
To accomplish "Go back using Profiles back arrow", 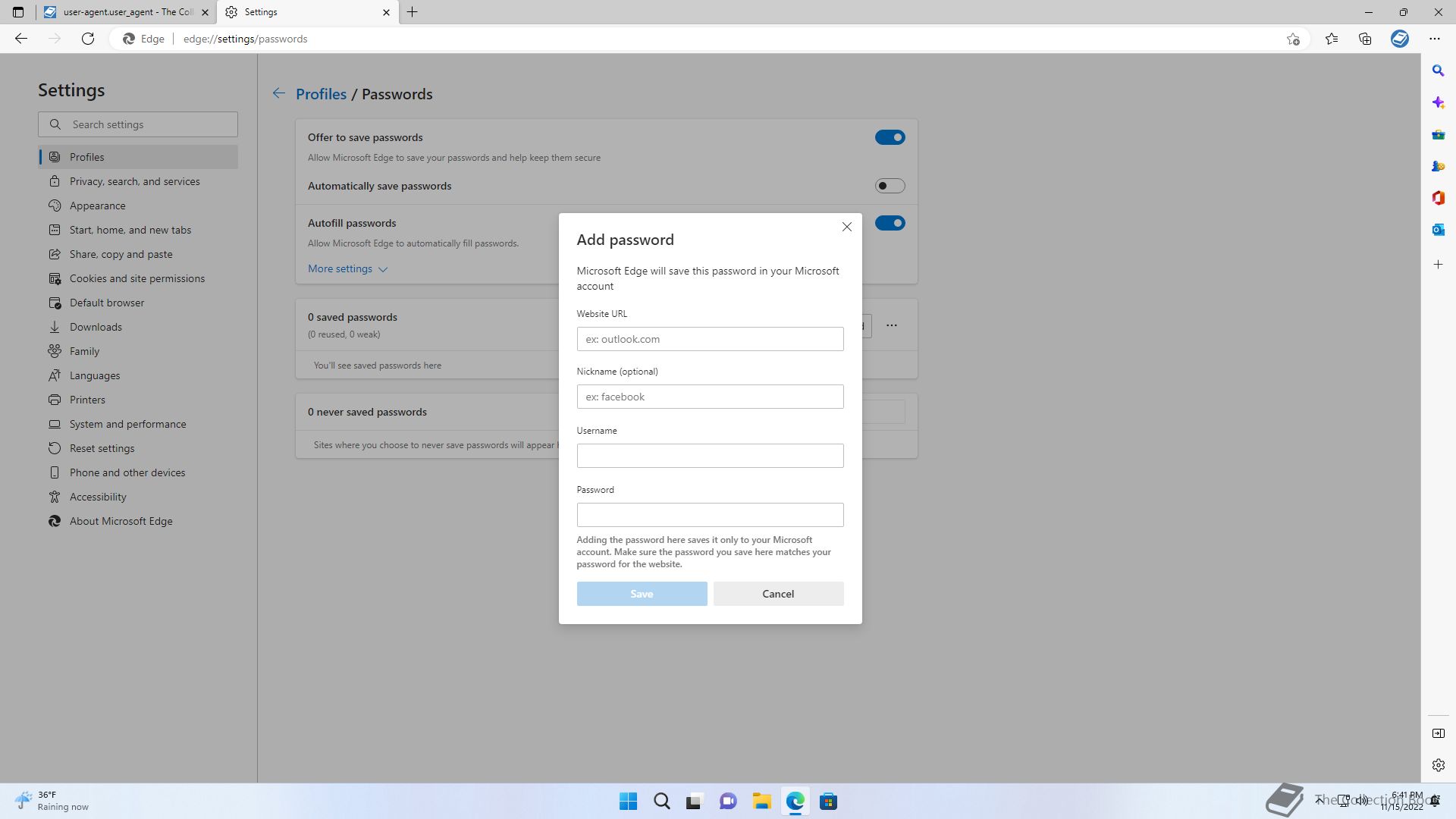I will (278, 93).
